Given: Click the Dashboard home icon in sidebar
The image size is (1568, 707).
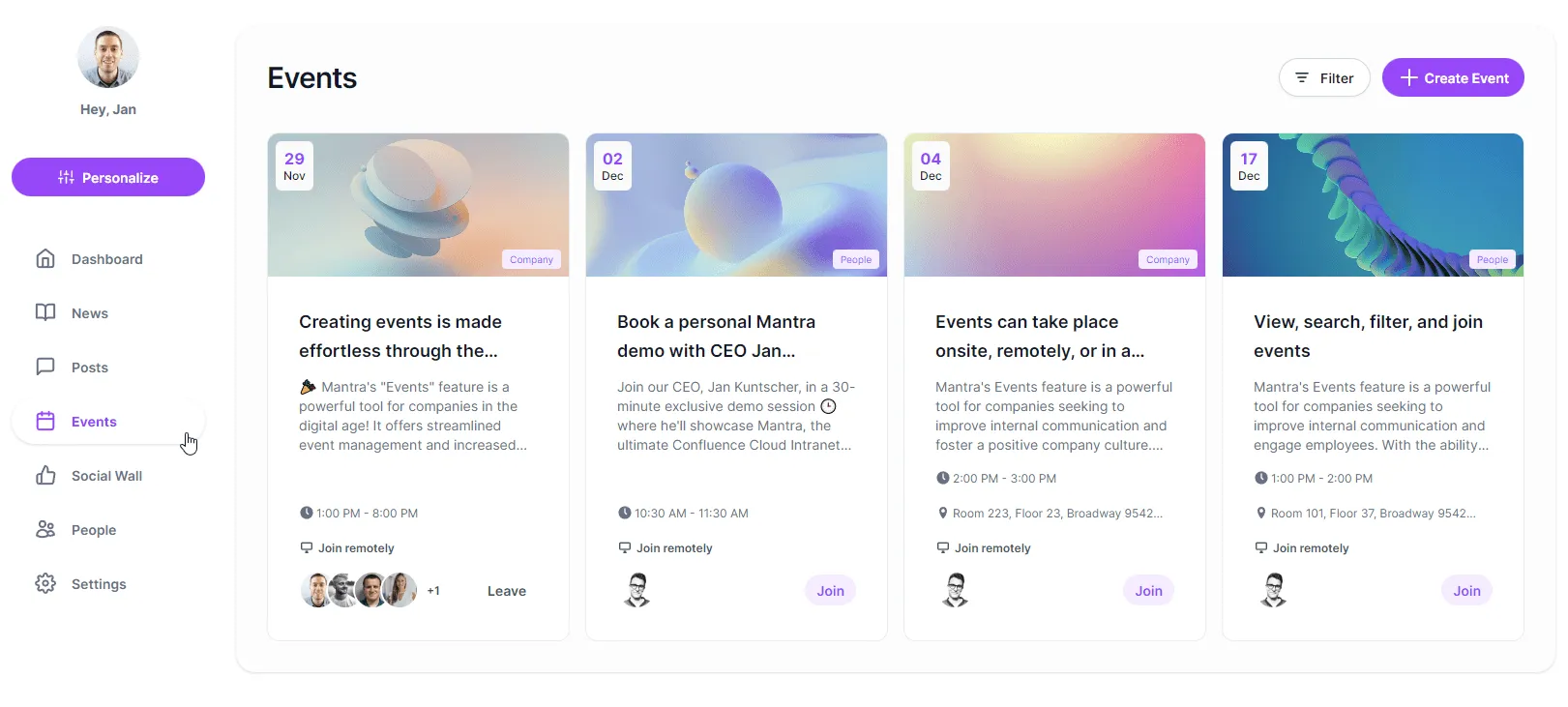Looking at the screenshot, I should [45, 259].
